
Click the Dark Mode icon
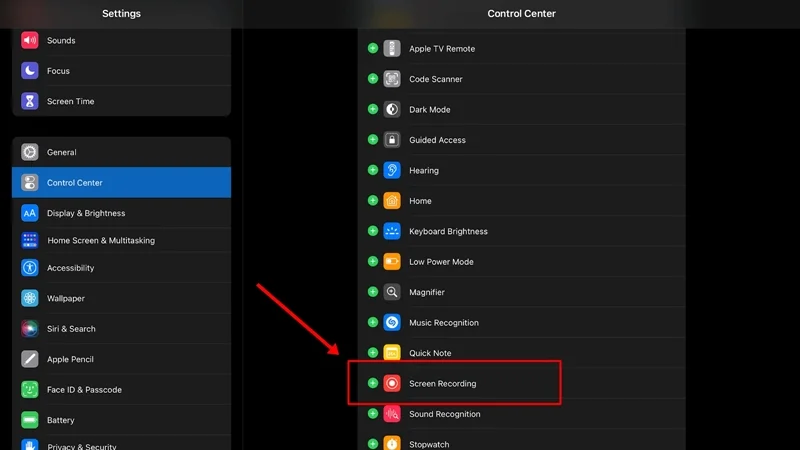click(392, 109)
